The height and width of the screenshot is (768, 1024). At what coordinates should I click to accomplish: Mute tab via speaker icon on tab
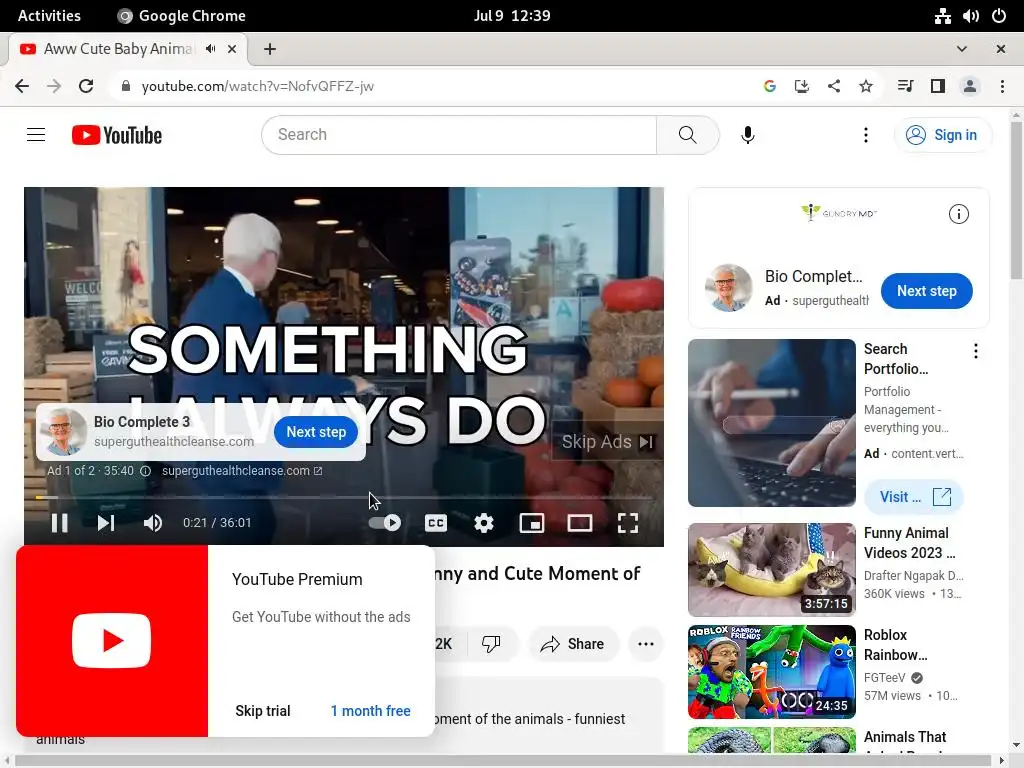[x=210, y=49]
